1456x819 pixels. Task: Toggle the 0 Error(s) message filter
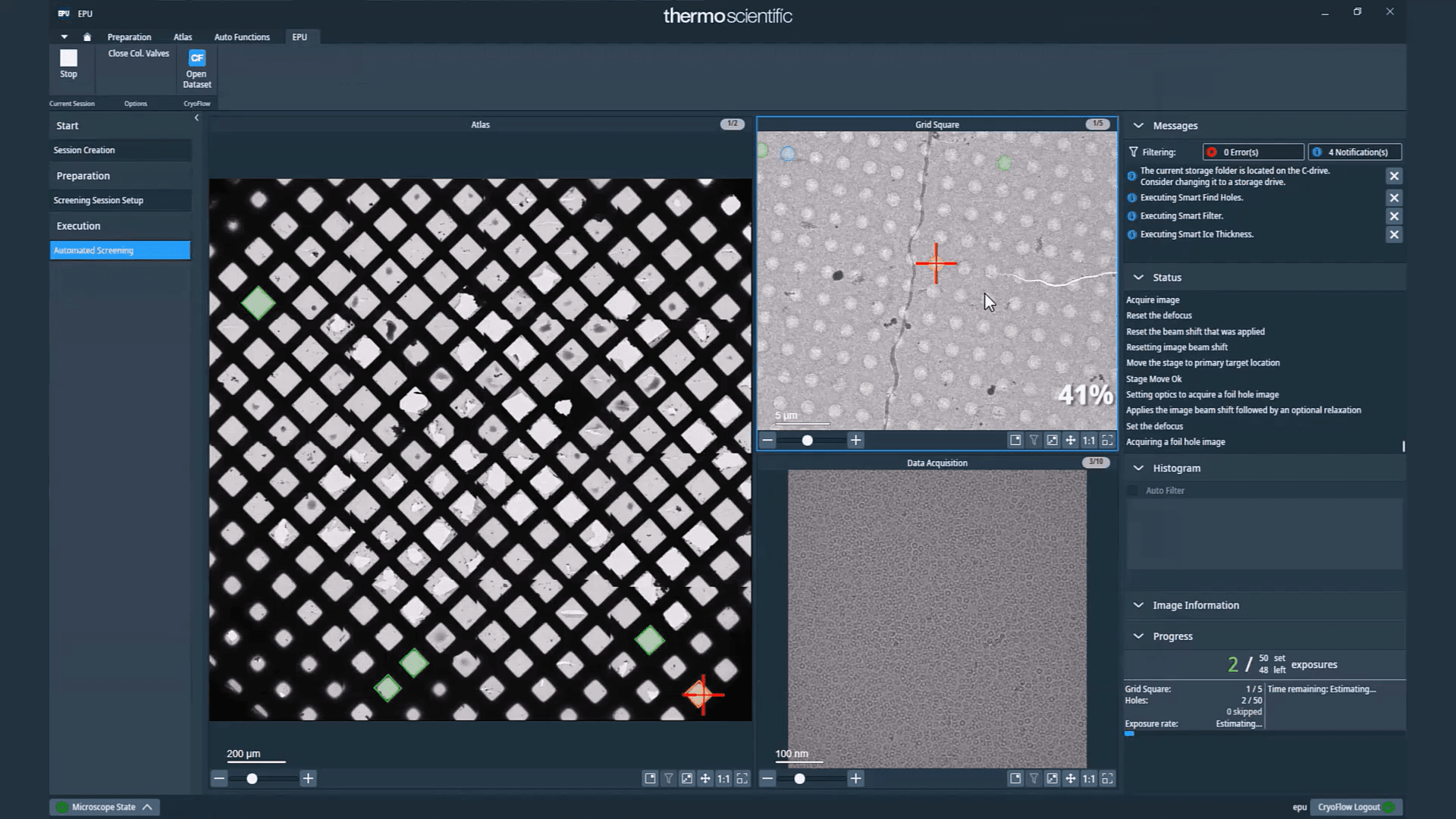(x=1253, y=152)
